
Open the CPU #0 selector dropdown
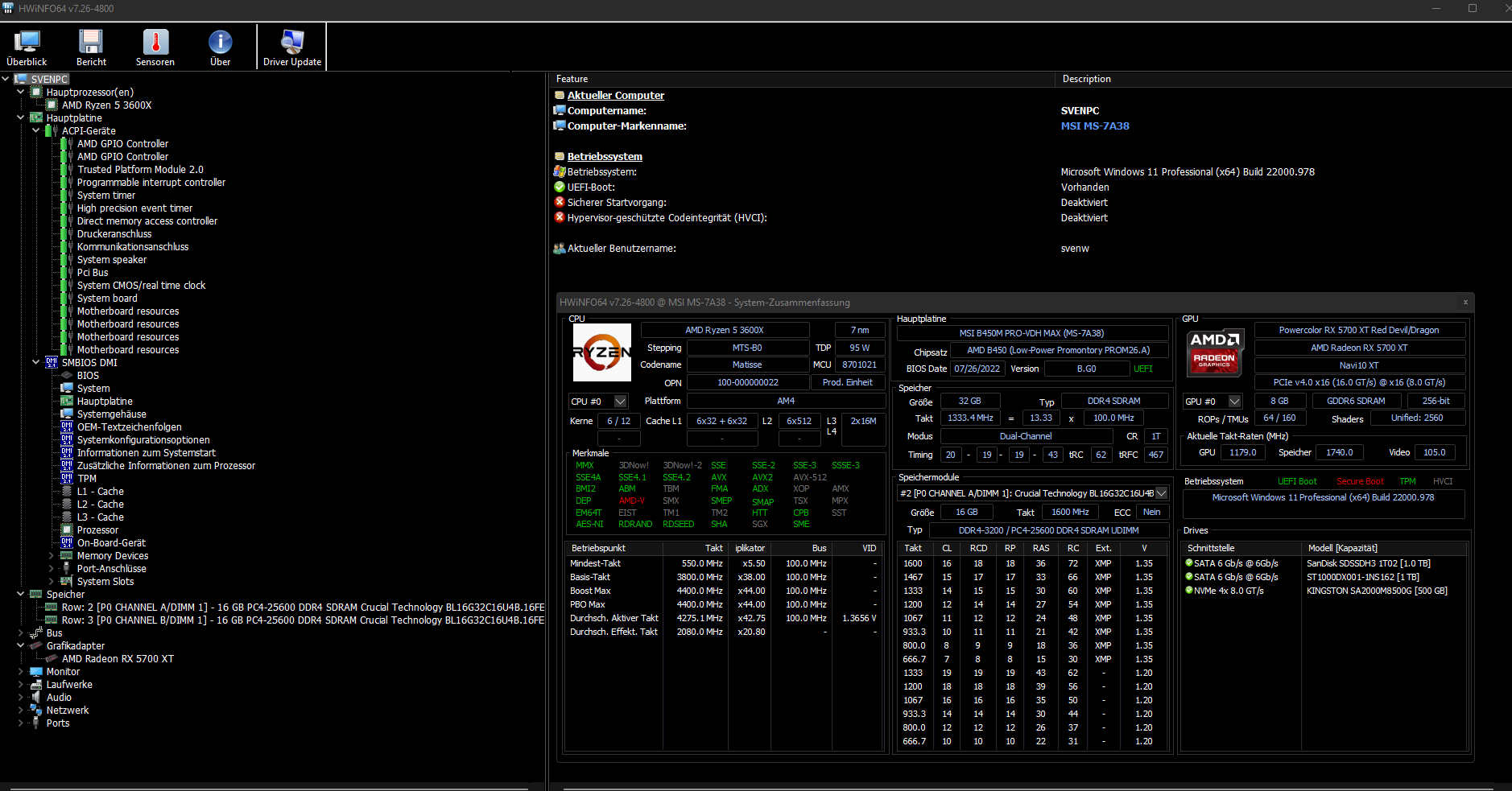click(620, 401)
